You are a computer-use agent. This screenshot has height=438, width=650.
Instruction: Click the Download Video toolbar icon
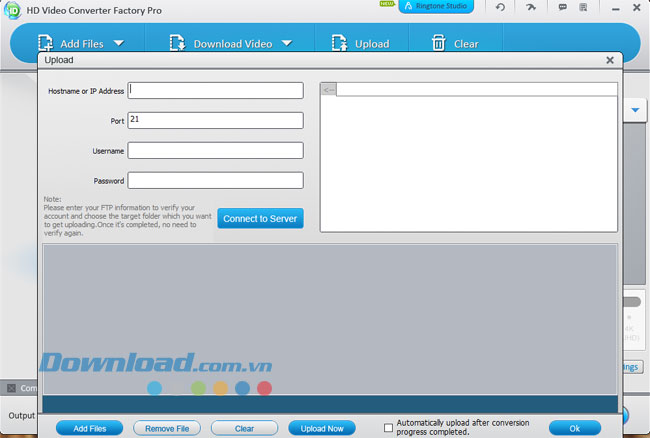[x=177, y=43]
